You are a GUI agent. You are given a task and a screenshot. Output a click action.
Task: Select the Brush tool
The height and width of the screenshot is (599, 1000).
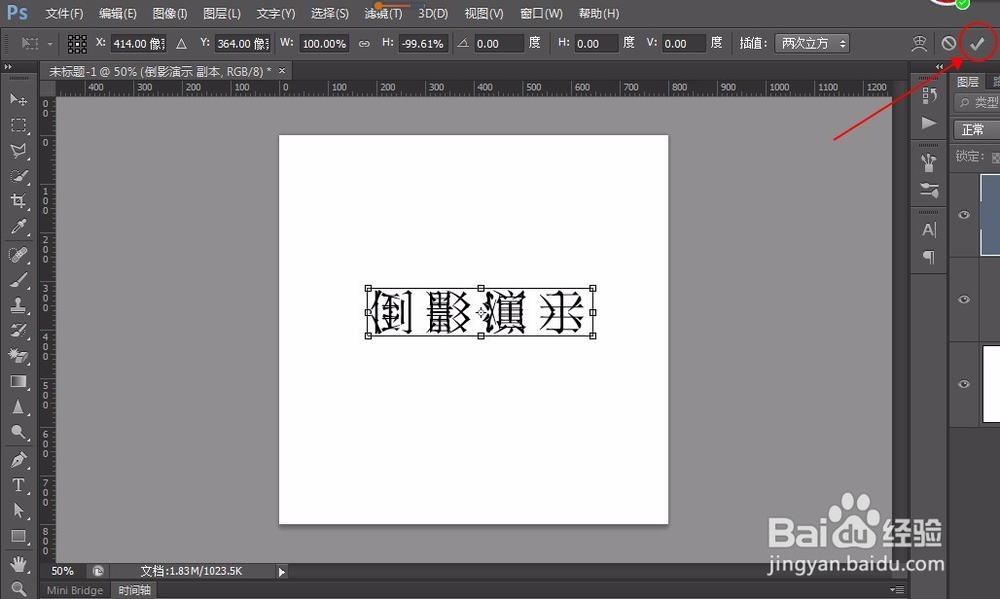[x=18, y=281]
